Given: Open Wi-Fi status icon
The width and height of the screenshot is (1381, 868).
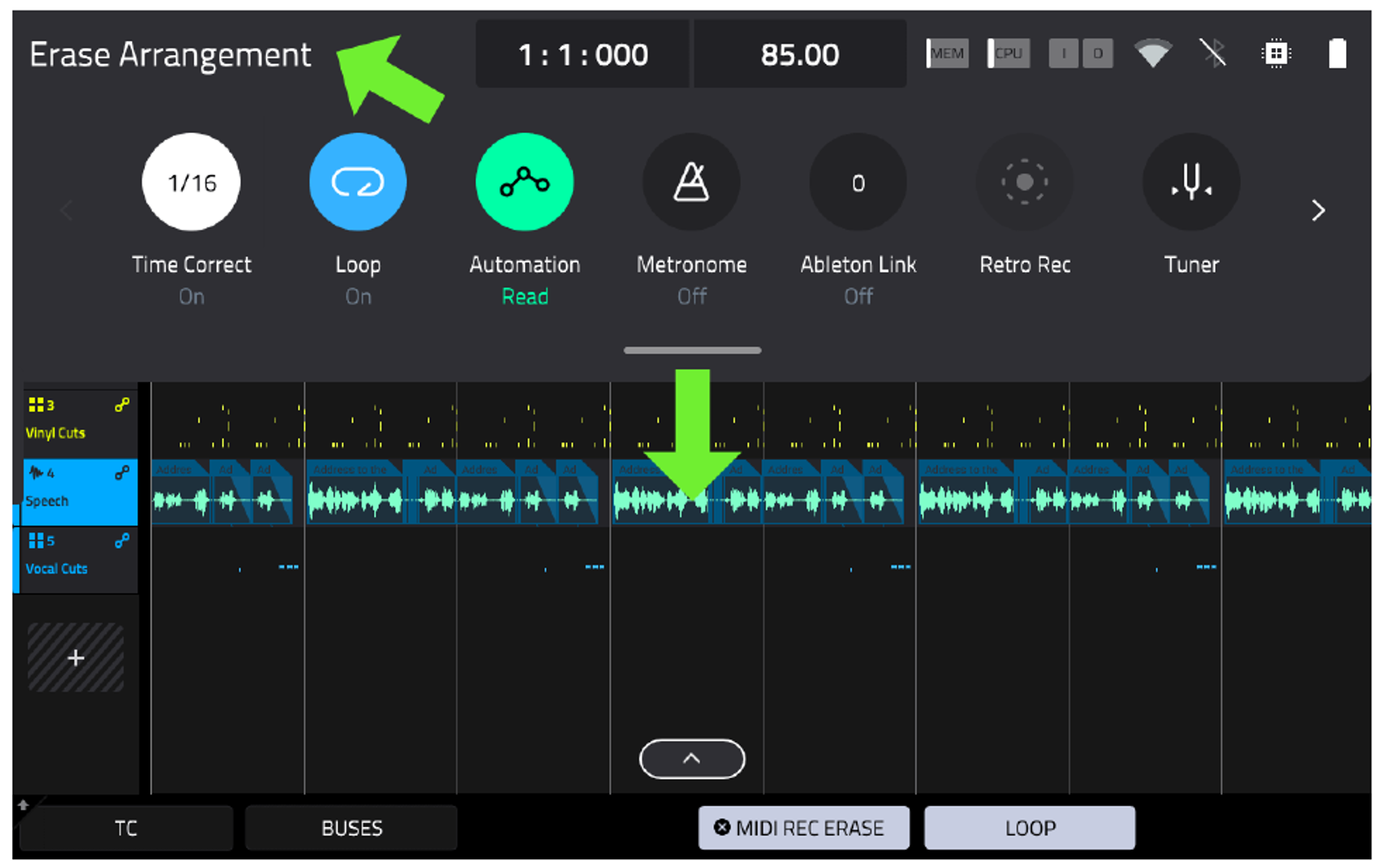Looking at the screenshot, I should pyautogui.click(x=1153, y=53).
